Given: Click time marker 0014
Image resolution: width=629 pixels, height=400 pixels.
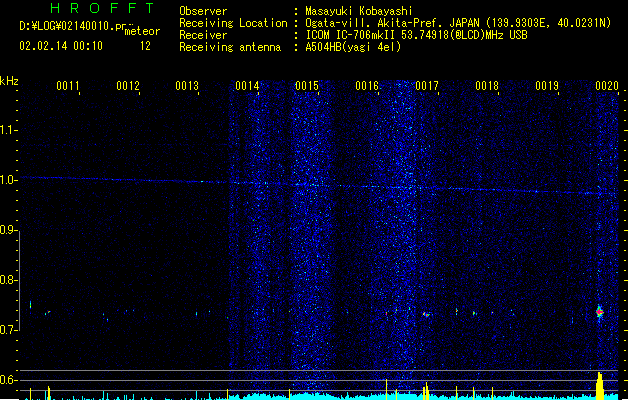Looking at the screenshot, I should point(247,86).
